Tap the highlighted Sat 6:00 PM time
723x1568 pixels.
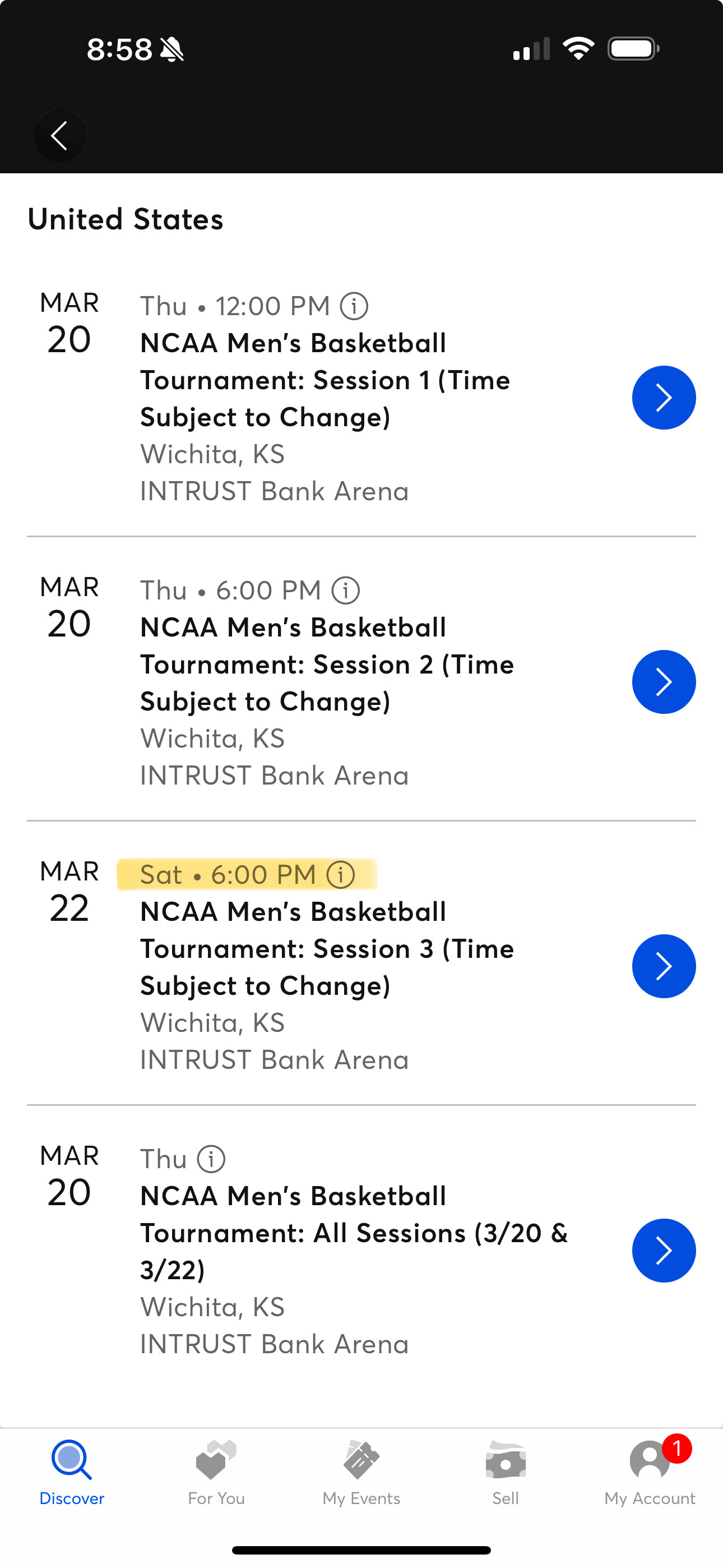click(x=228, y=875)
